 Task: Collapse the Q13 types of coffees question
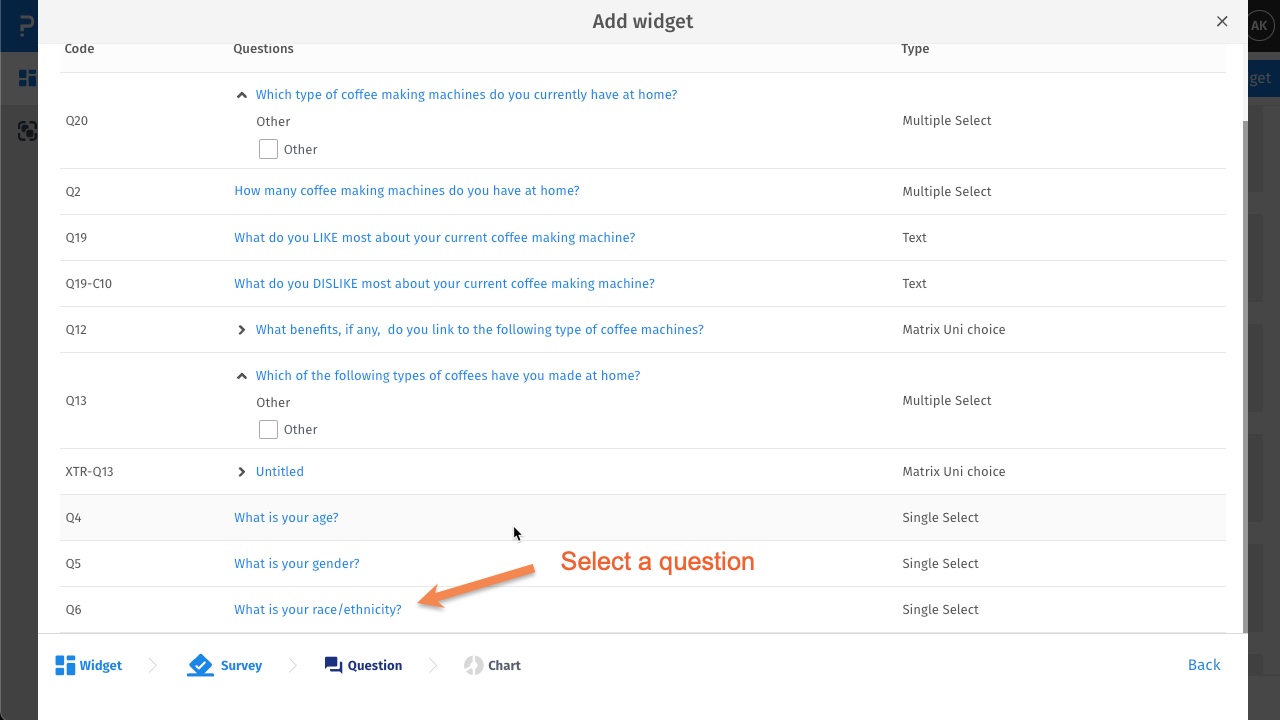coord(241,376)
